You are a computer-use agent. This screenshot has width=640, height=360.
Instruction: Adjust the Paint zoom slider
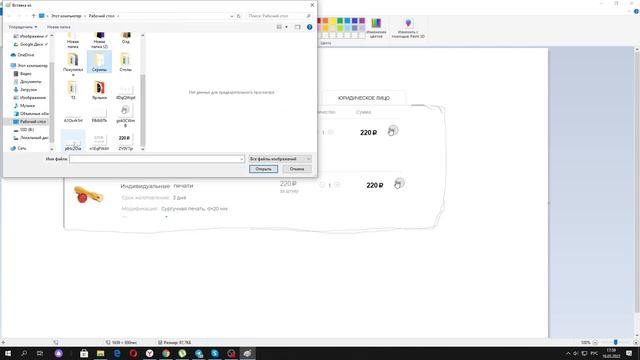(615, 342)
